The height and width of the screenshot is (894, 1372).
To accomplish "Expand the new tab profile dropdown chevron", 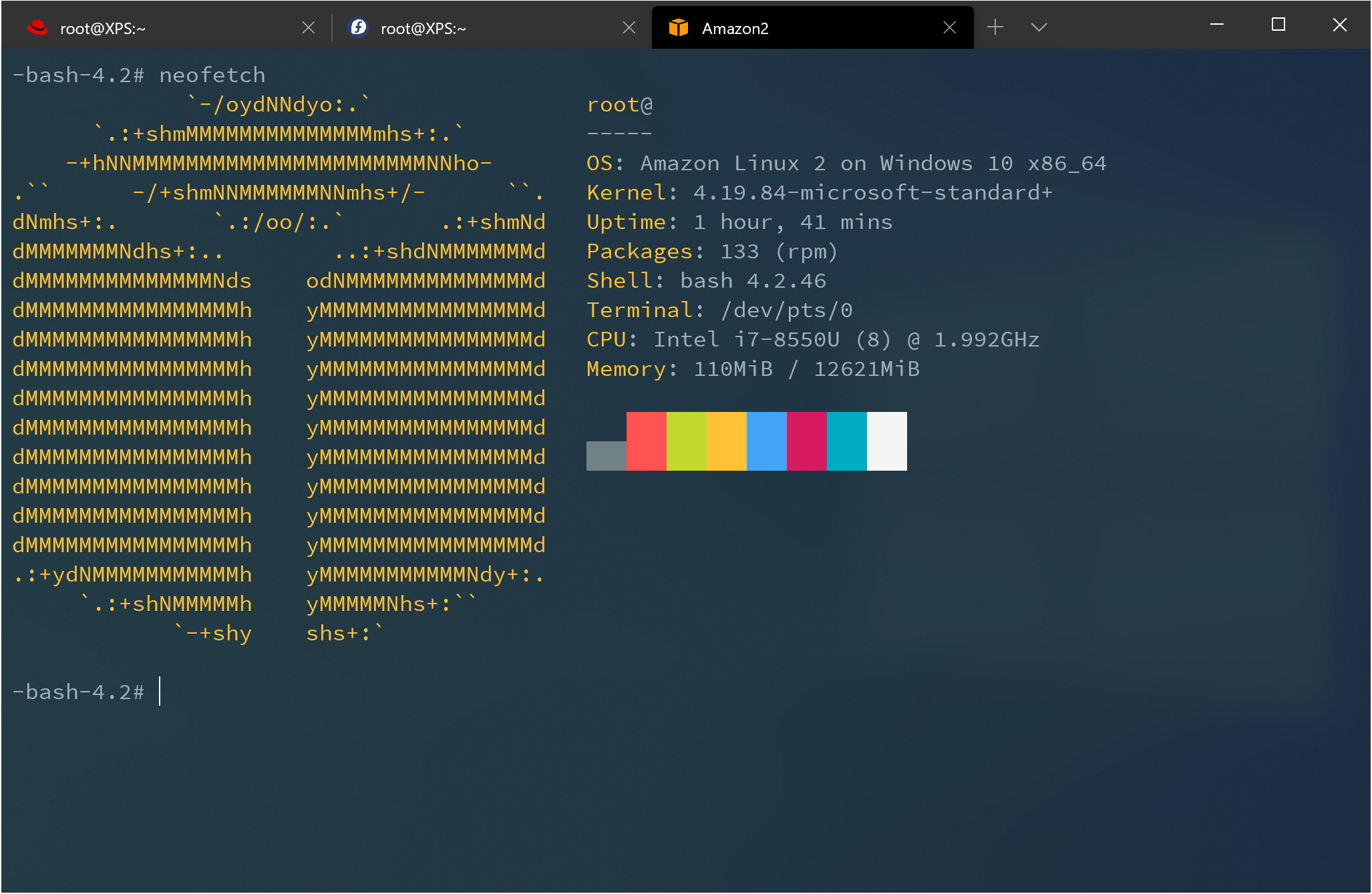I will 1039,27.
